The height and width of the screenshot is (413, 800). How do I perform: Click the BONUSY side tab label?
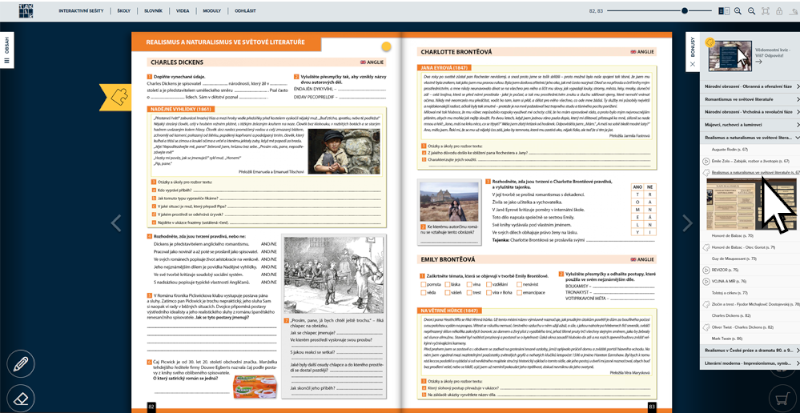point(692,46)
